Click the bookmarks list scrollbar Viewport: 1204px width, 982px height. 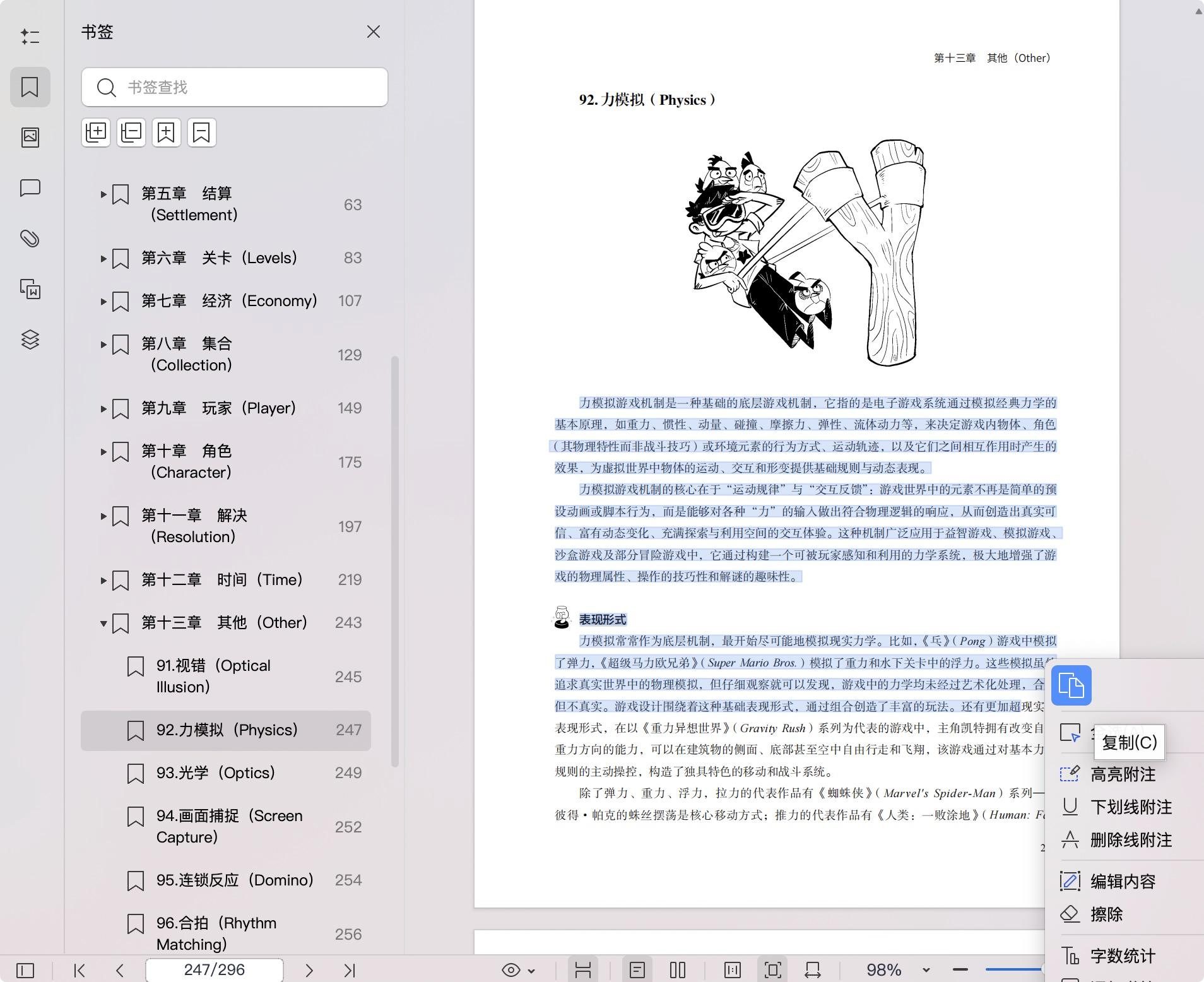click(x=395, y=562)
